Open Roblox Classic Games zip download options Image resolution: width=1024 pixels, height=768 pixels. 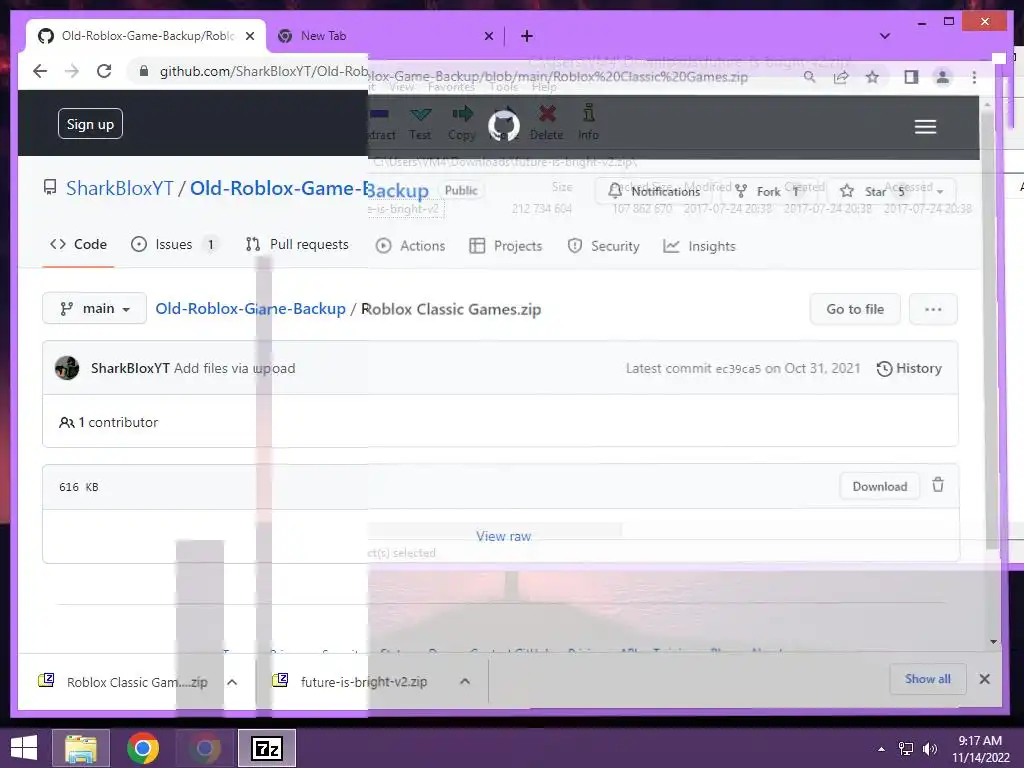tap(232, 682)
